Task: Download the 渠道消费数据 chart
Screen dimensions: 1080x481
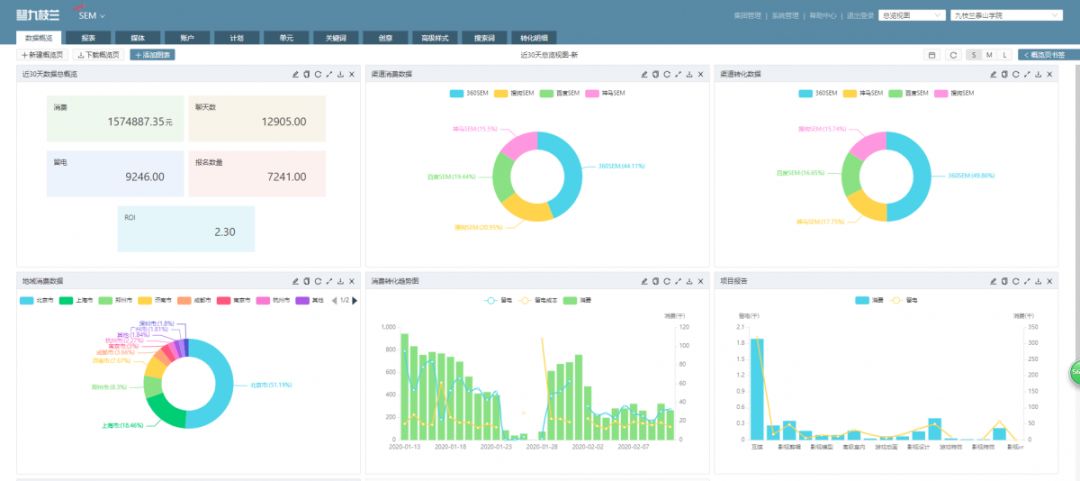Action: (x=689, y=74)
